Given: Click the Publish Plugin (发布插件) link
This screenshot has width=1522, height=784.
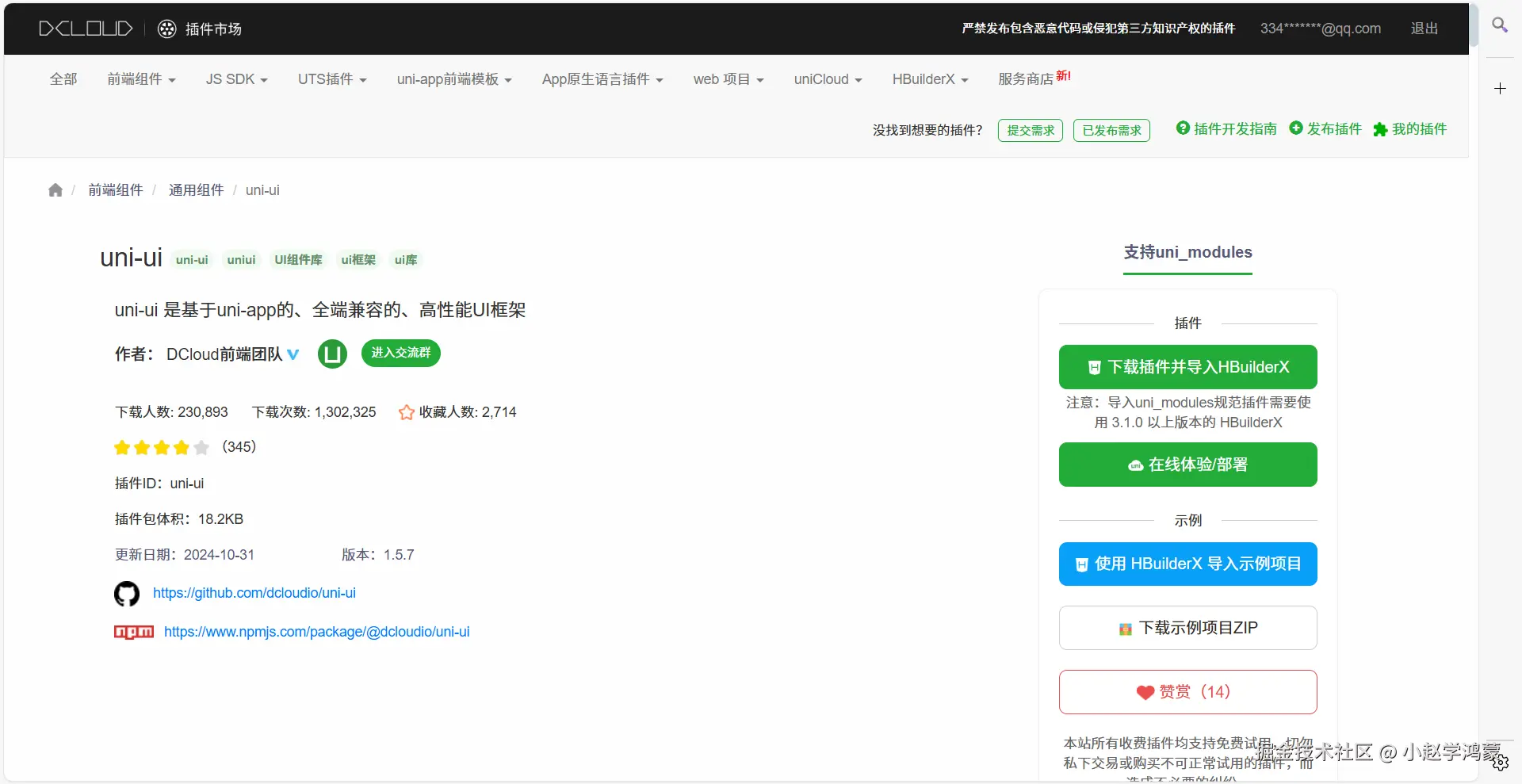Looking at the screenshot, I should point(1325,128).
